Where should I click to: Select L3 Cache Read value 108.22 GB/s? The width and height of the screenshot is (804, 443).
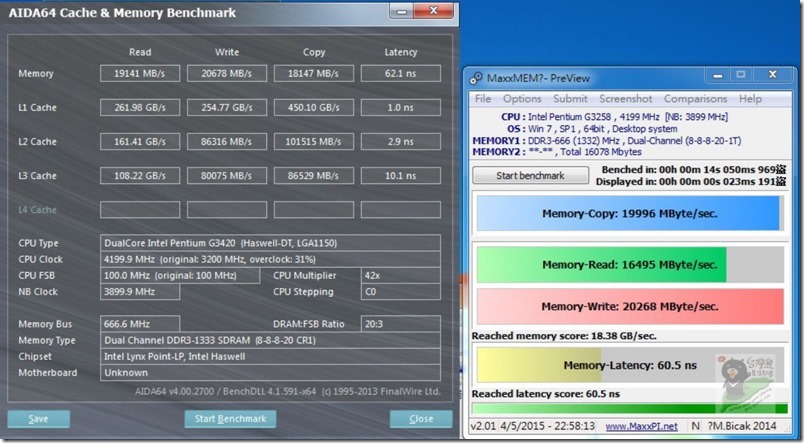[140, 175]
